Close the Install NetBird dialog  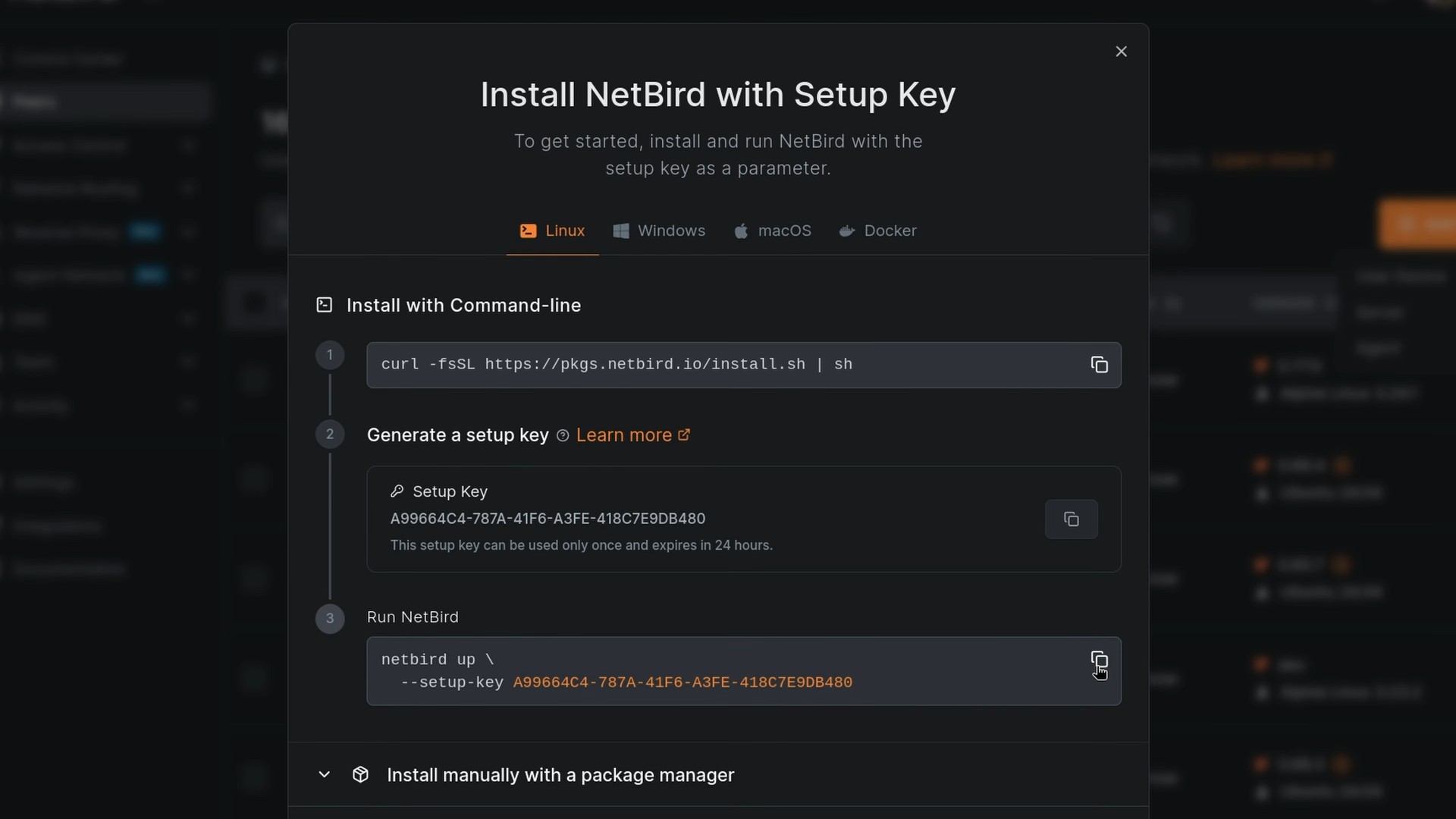point(1121,52)
